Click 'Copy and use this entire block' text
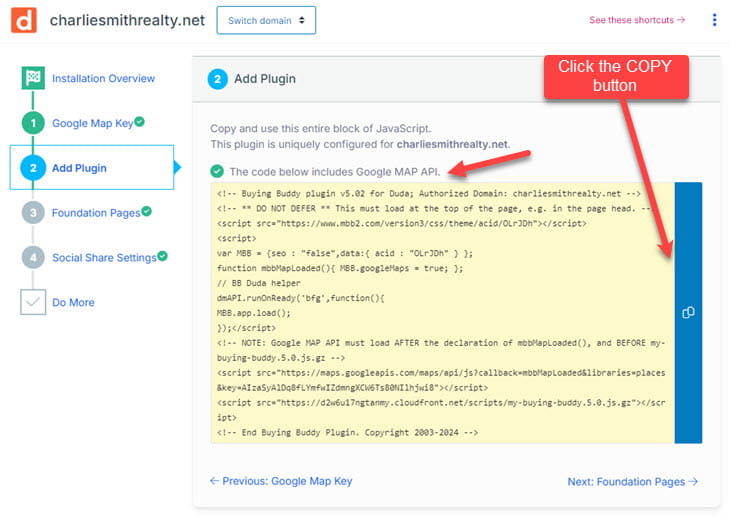Screen dimensions: 730x519 tap(321, 128)
